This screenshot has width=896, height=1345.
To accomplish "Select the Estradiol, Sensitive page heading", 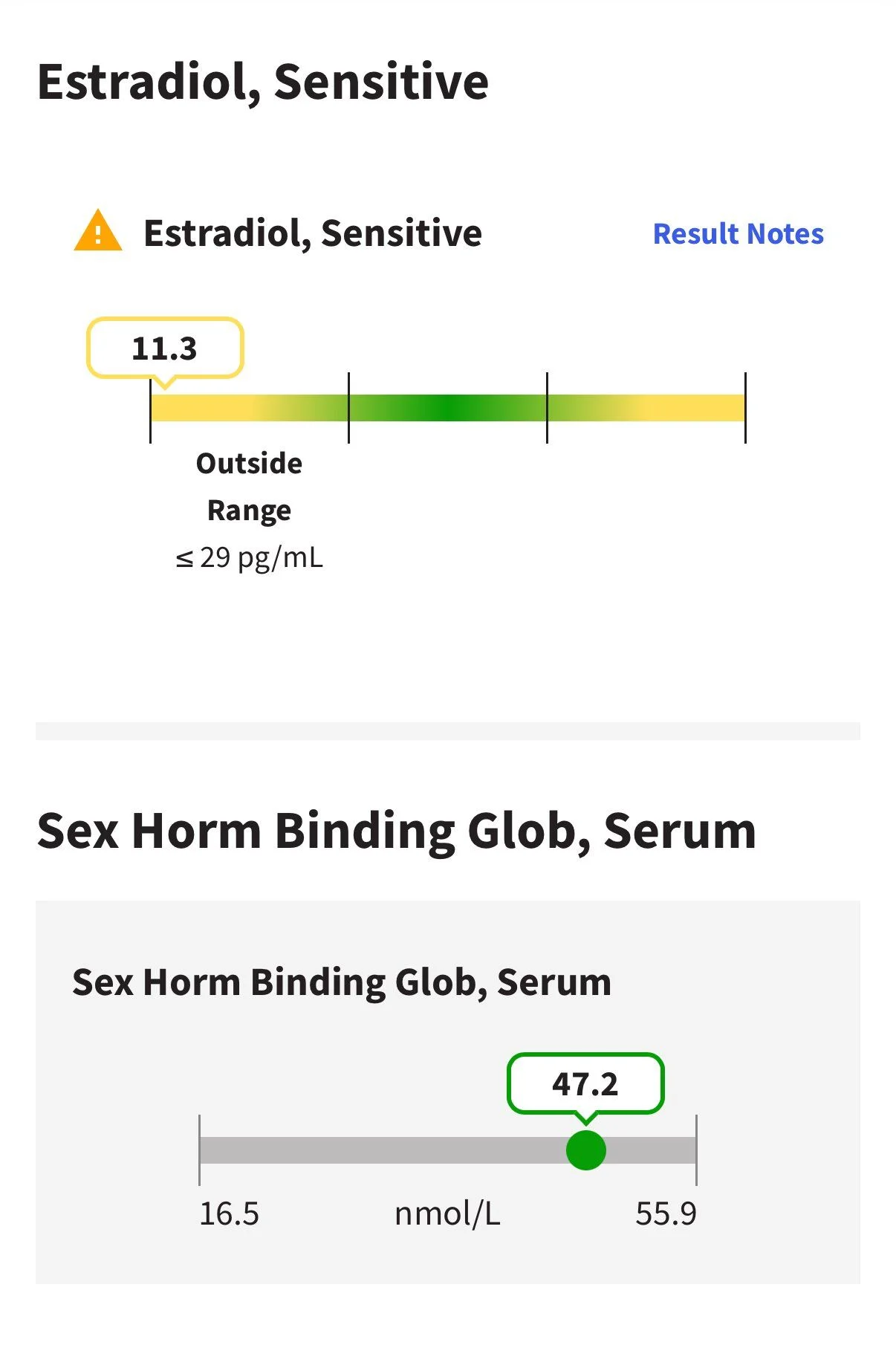I will click(x=262, y=82).
